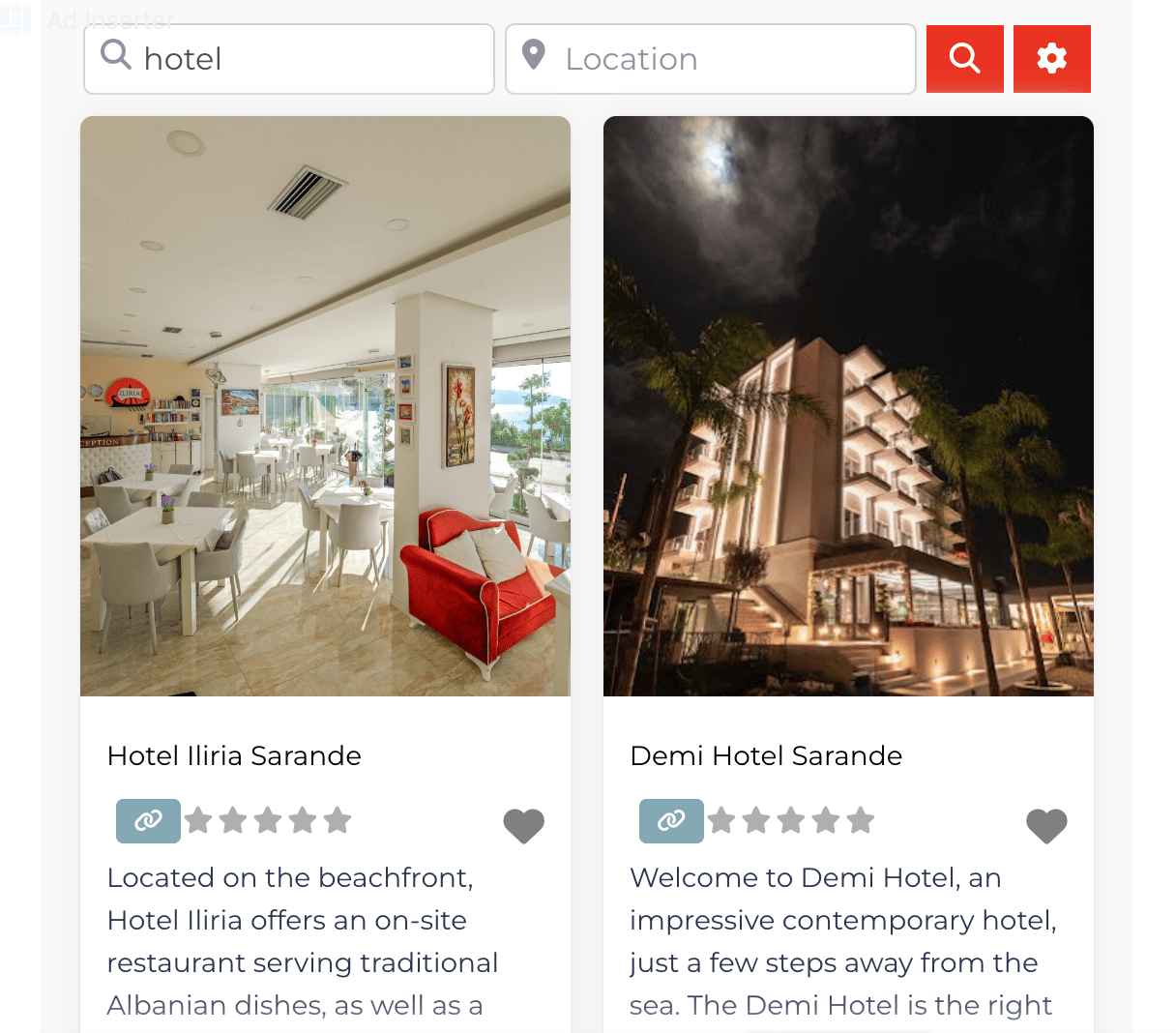Click Hotel Iliria description text
1176x1033 pixels.
(x=303, y=941)
